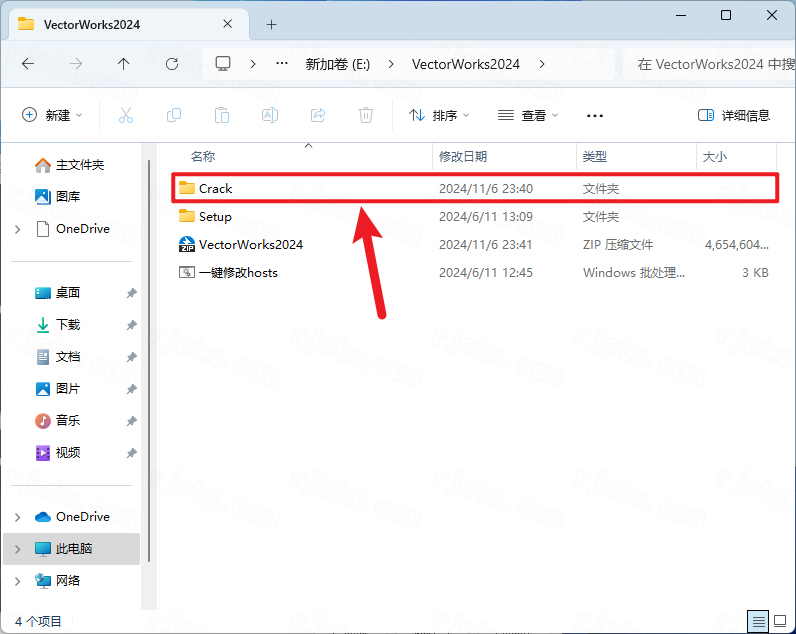Switch to large thumbnails view in status bar
Image resolution: width=796 pixels, height=634 pixels.
[x=780, y=621]
